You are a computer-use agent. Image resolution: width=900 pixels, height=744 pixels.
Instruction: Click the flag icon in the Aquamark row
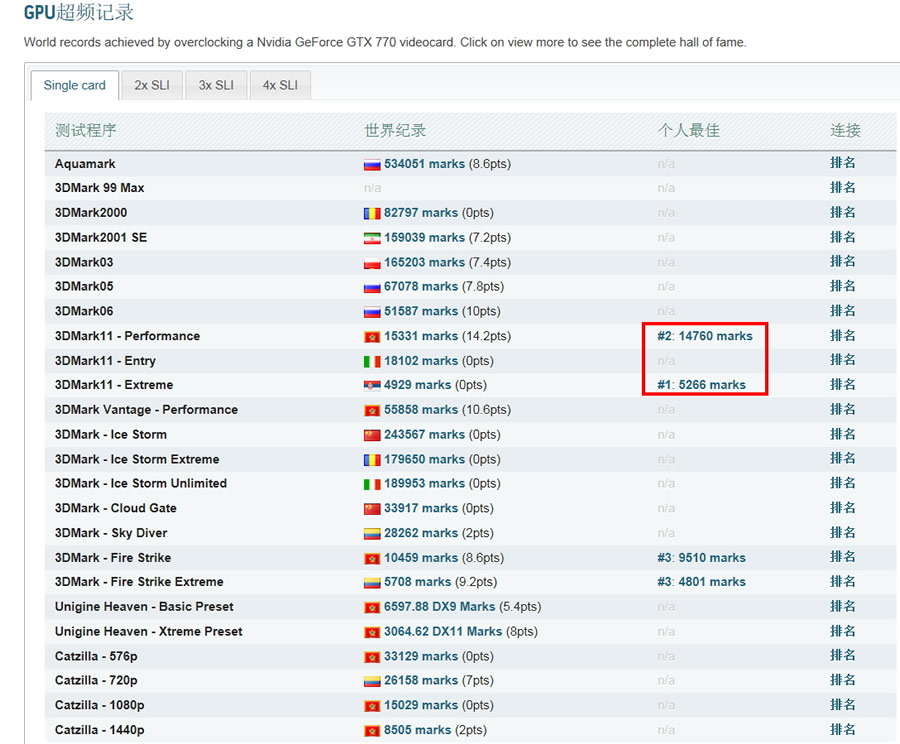click(372, 164)
